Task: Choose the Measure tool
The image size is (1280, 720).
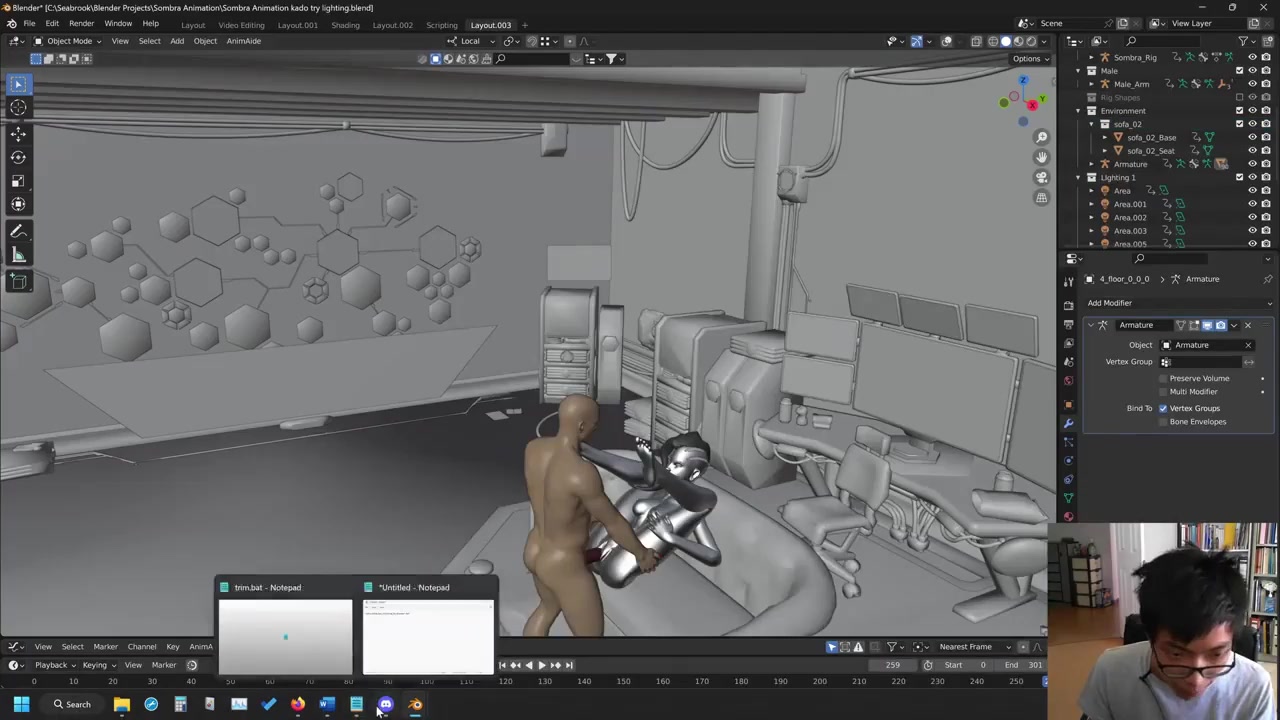Action: (18, 255)
